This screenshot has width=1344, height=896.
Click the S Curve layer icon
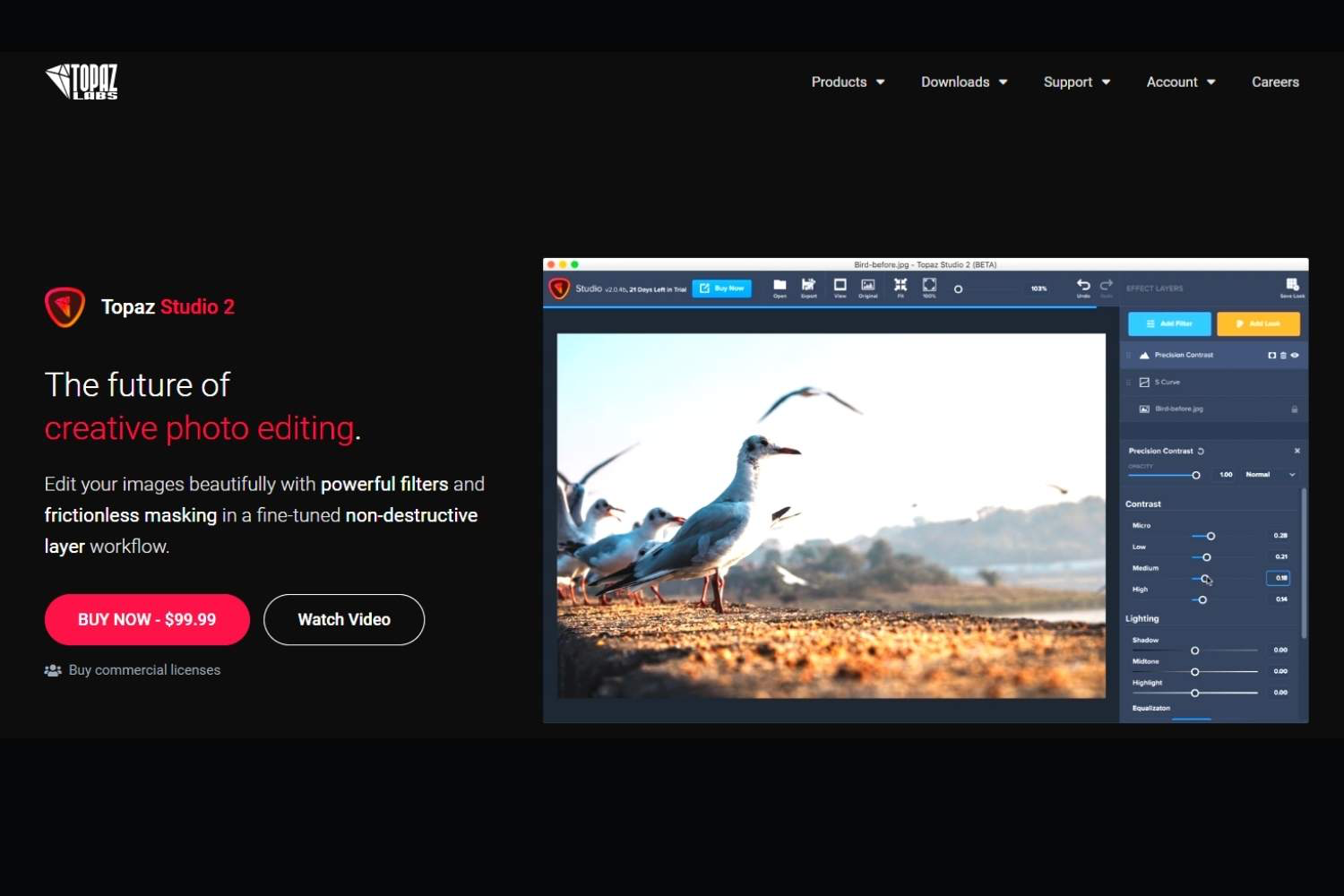[1144, 383]
